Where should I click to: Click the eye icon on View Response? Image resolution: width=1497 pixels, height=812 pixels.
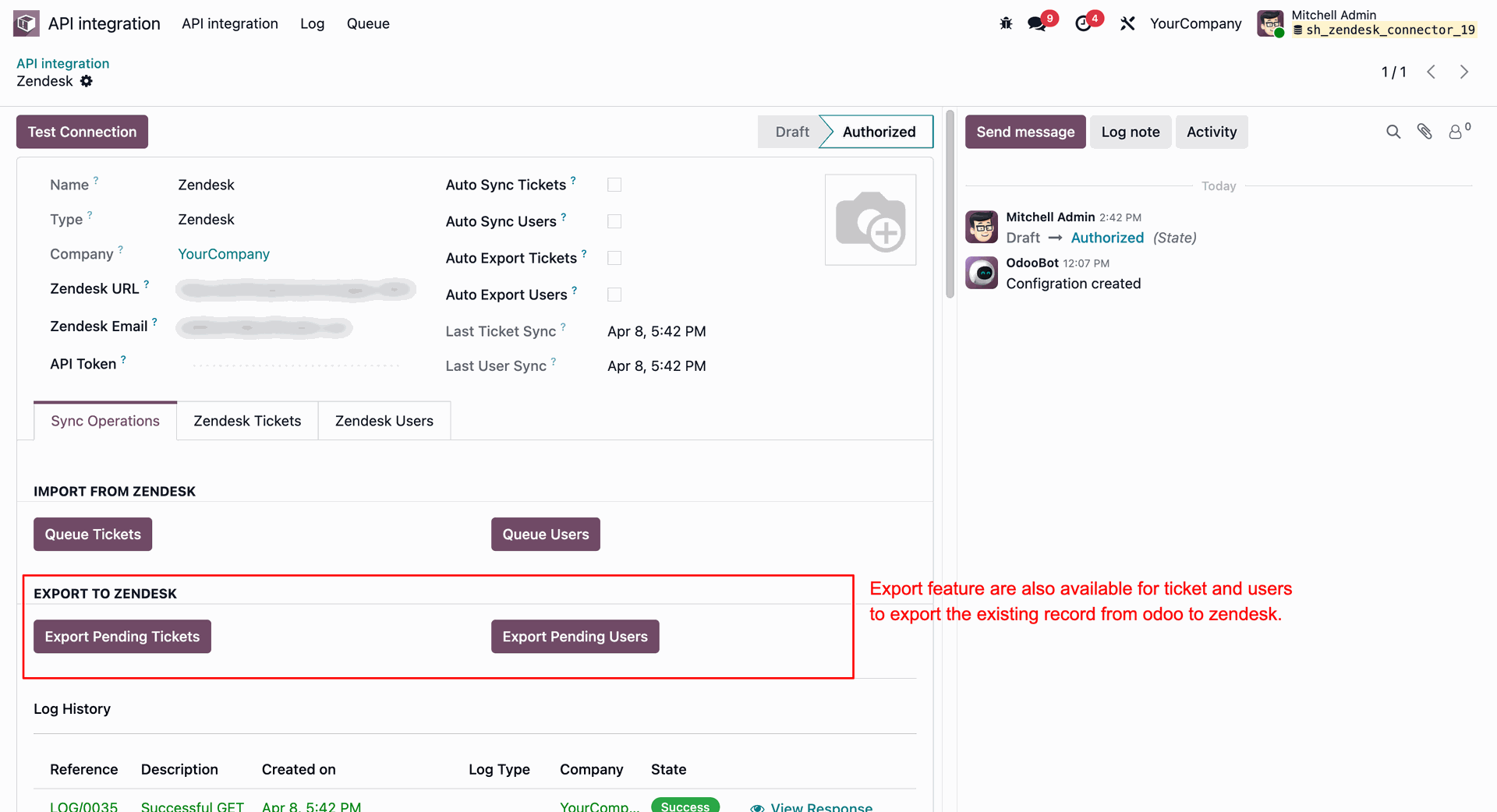pos(757,807)
